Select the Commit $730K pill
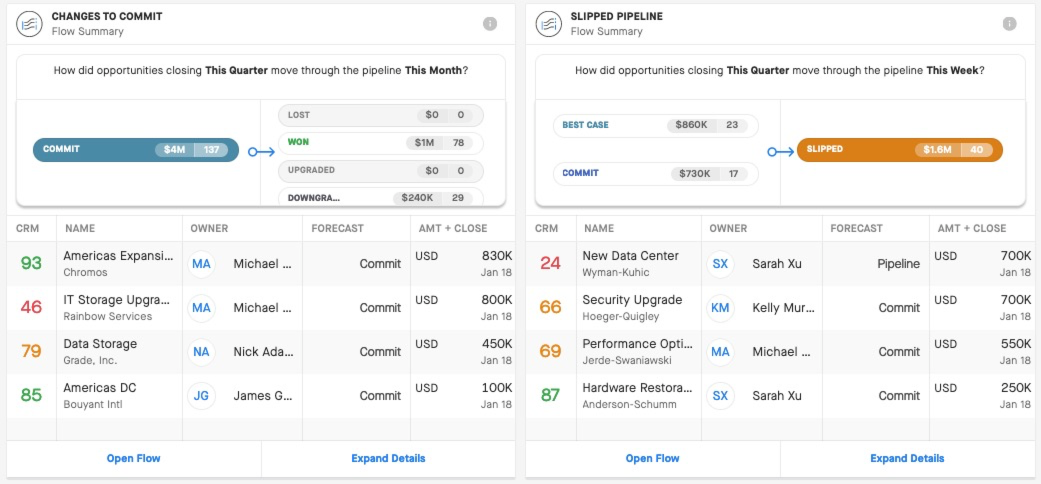 pyautogui.click(x=656, y=173)
